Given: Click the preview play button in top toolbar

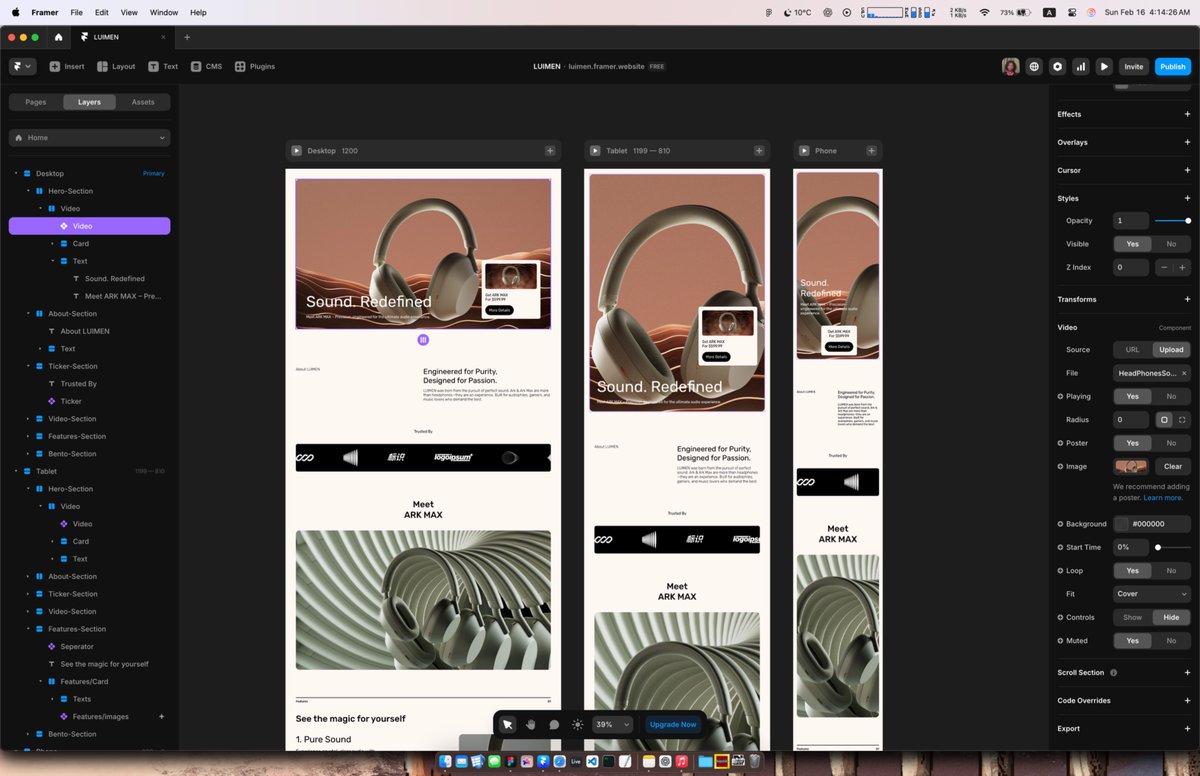Looking at the screenshot, I should pyautogui.click(x=1104, y=66).
